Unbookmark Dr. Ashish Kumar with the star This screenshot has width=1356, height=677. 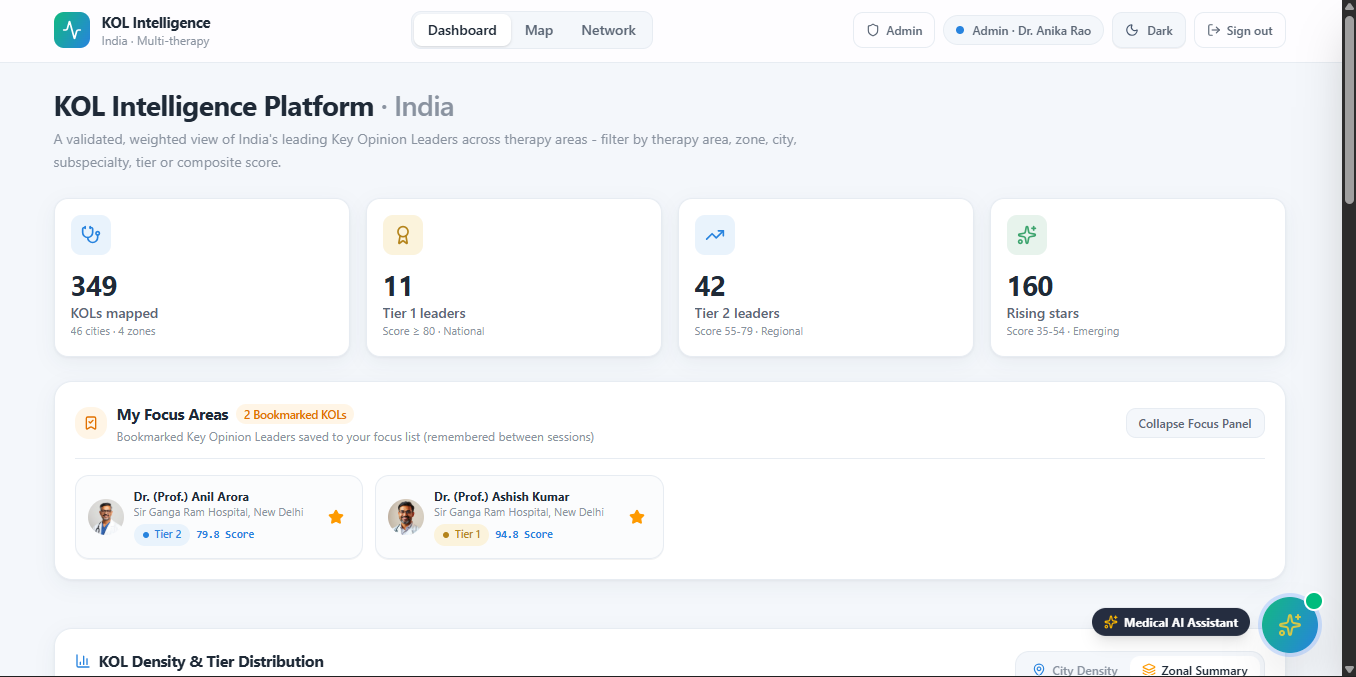(x=637, y=517)
